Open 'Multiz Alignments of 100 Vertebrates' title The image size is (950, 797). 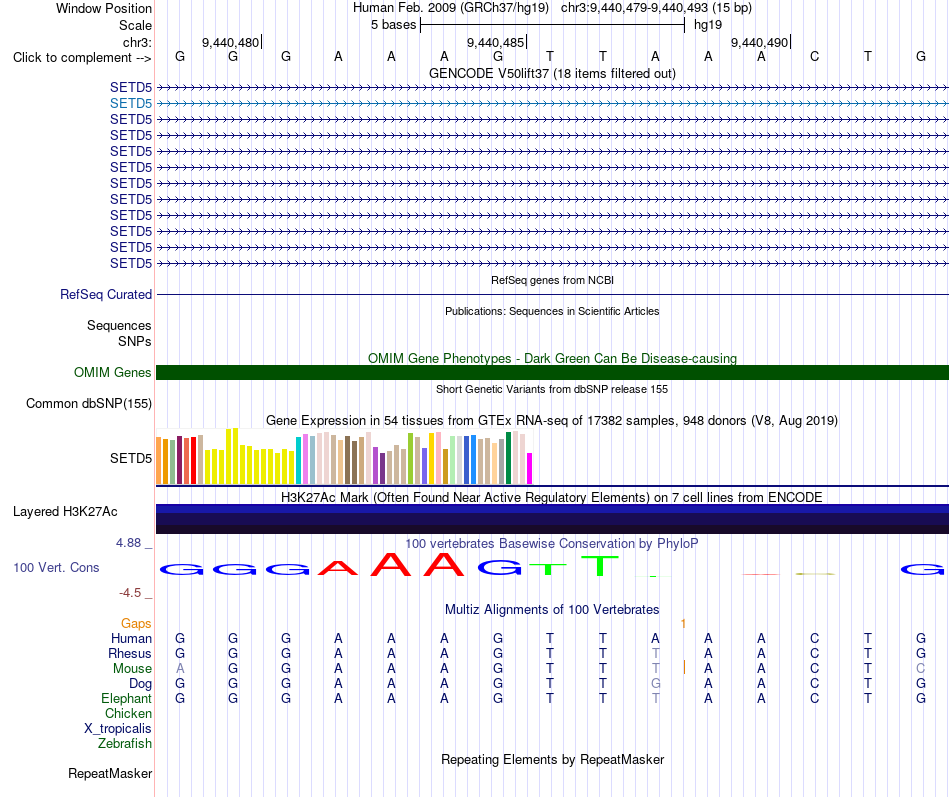(x=552, y=610)
